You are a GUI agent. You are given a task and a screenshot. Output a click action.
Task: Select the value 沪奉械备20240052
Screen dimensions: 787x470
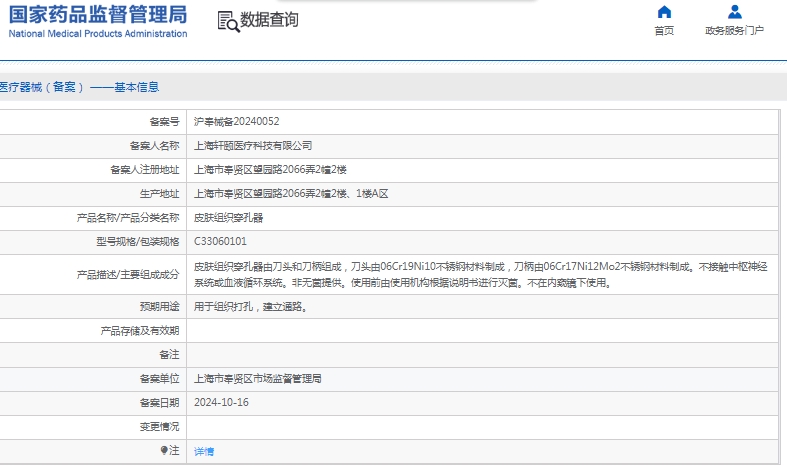[x=236, y=122]
